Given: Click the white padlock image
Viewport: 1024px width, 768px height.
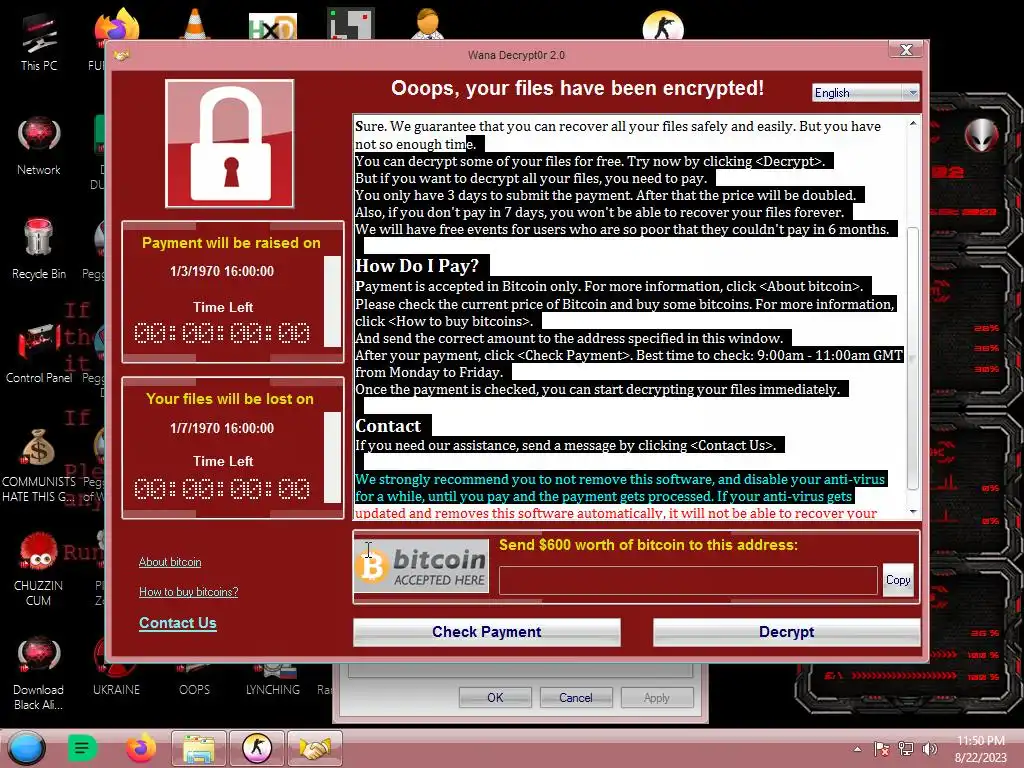Looking at the screenshot, I should click(230, 144).
